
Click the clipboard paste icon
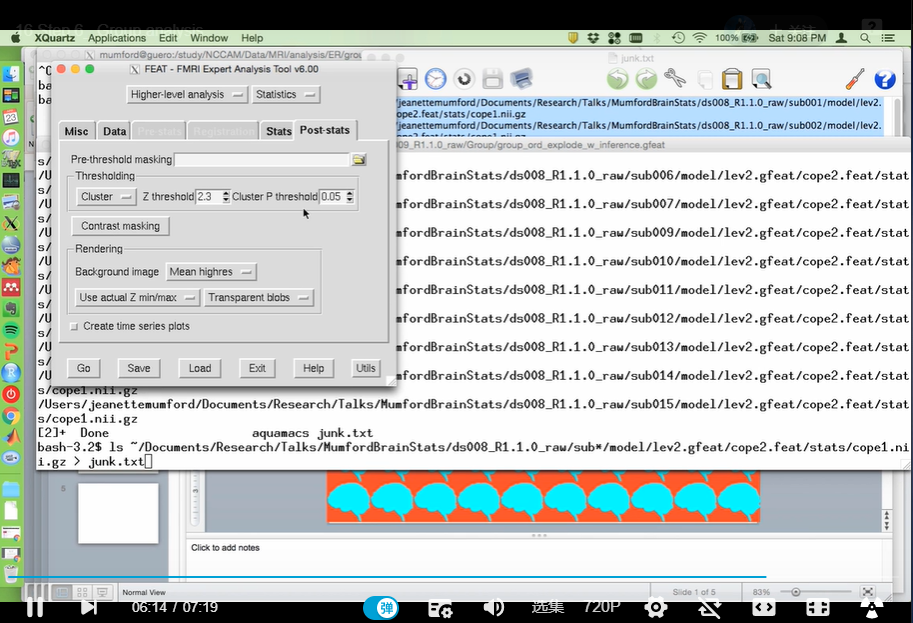click(x=732, y=79)
